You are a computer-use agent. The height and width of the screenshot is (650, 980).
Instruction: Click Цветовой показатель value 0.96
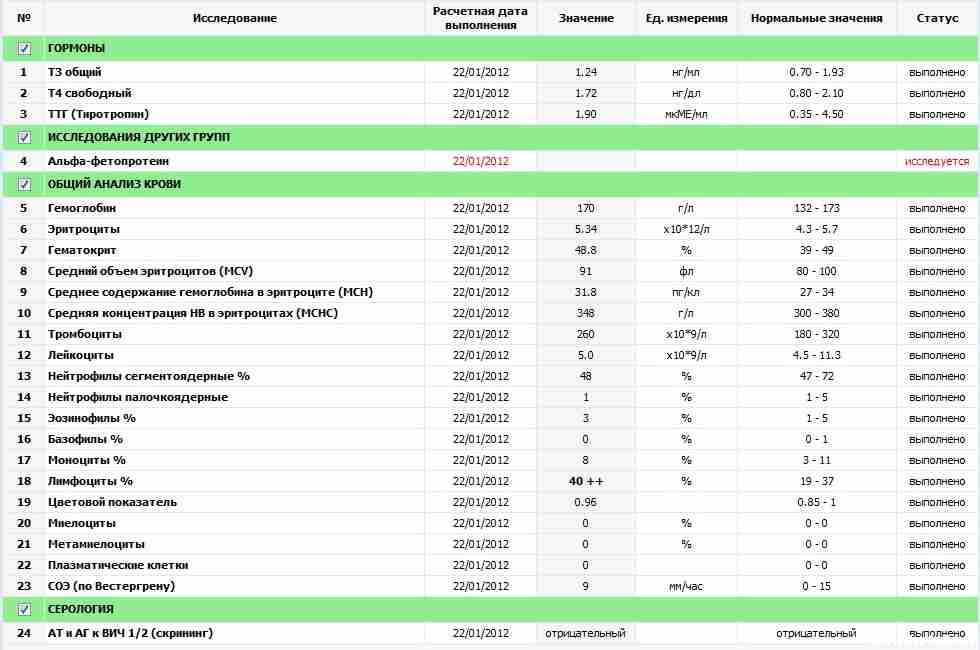[586, 502]
